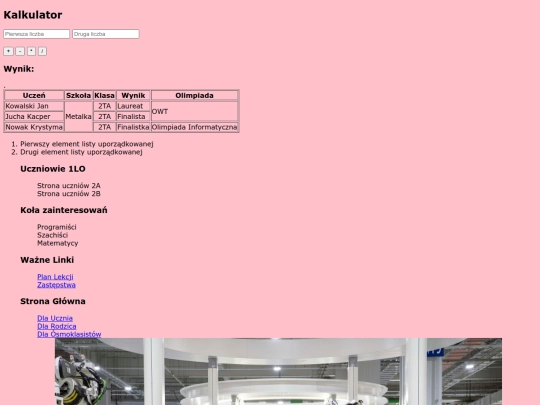Click the 'Druga liczba' input field

tap(106, 34)
